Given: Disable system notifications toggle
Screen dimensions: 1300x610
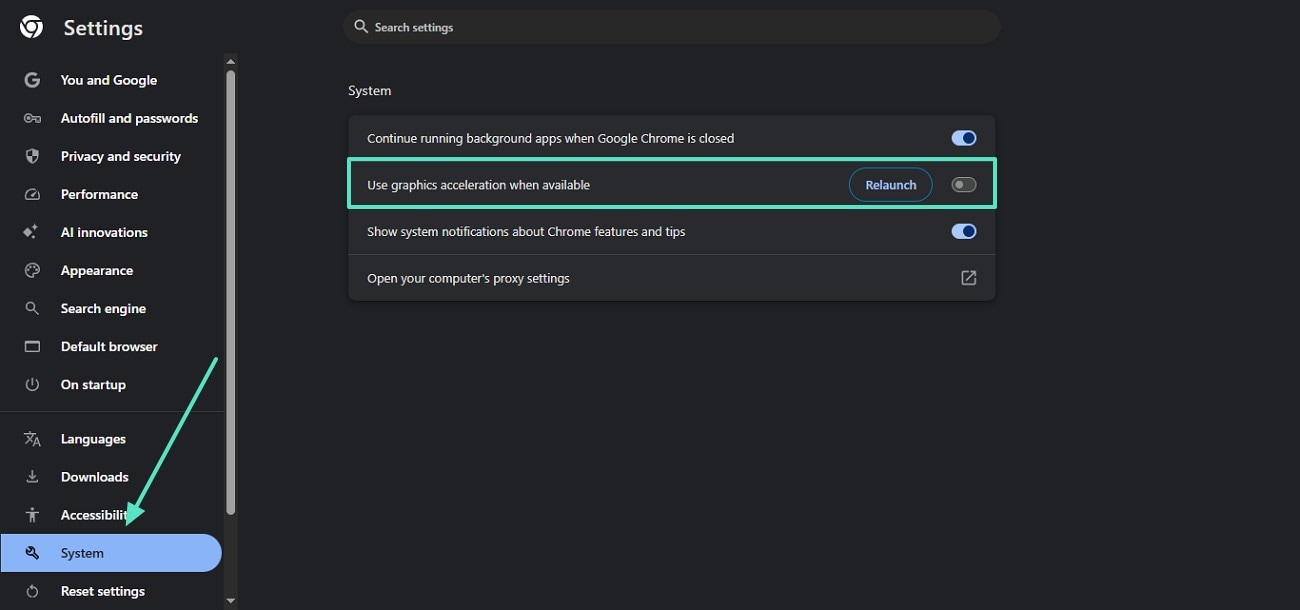Looking at the screenshot, I should (x=963, y=231).
